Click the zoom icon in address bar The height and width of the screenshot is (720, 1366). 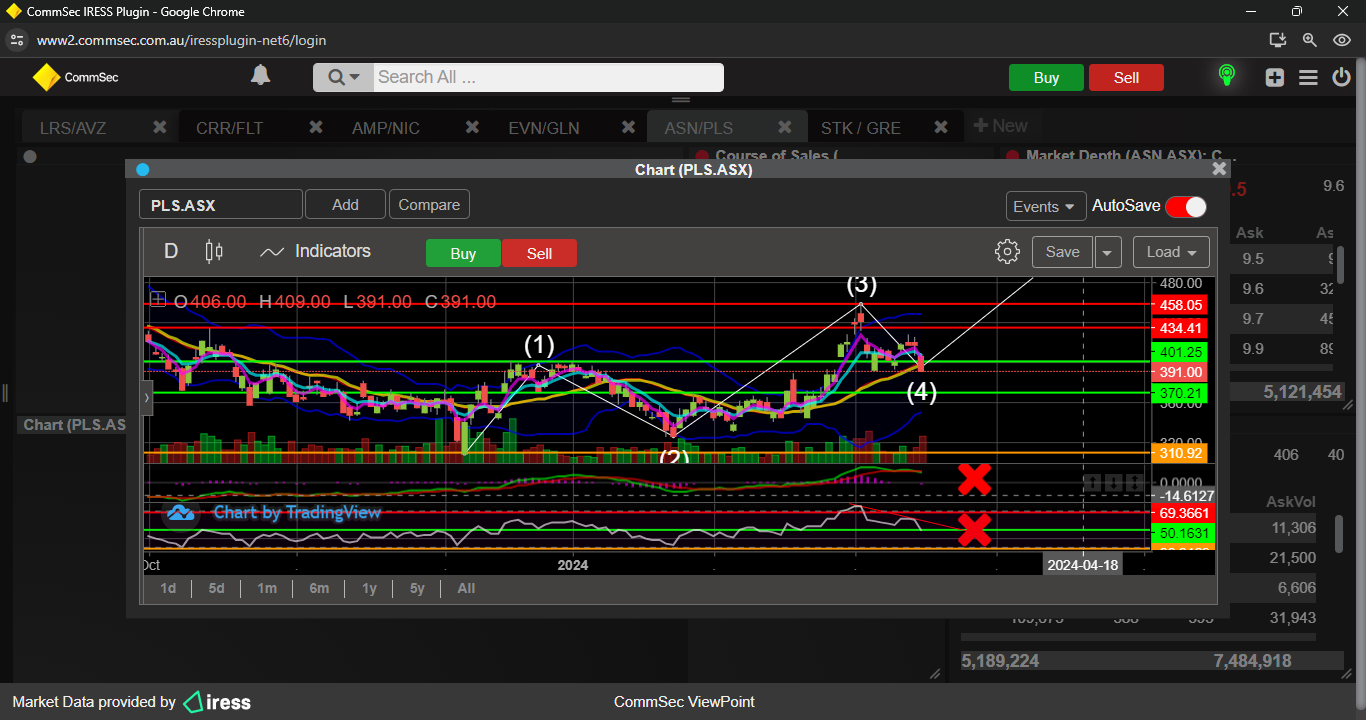[x=1309, y=40]
